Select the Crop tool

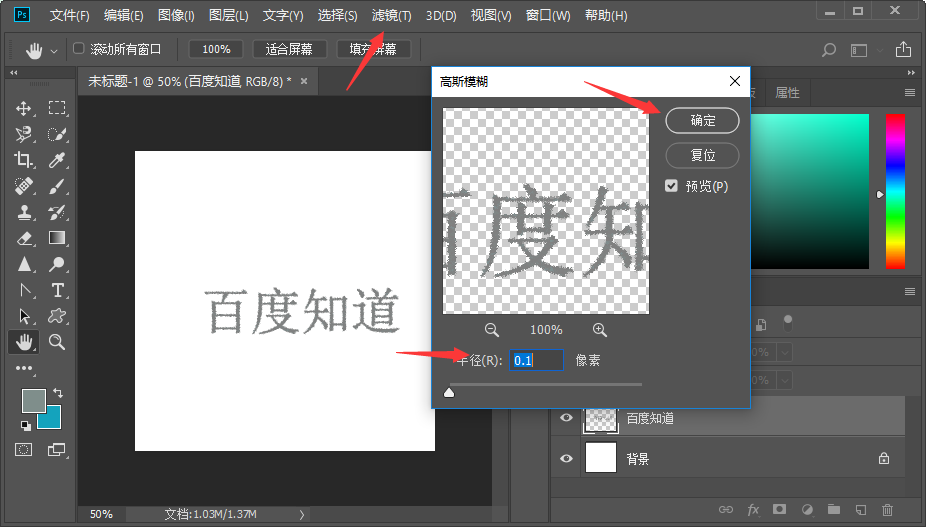pyautogui.click(x=24, y=160)
